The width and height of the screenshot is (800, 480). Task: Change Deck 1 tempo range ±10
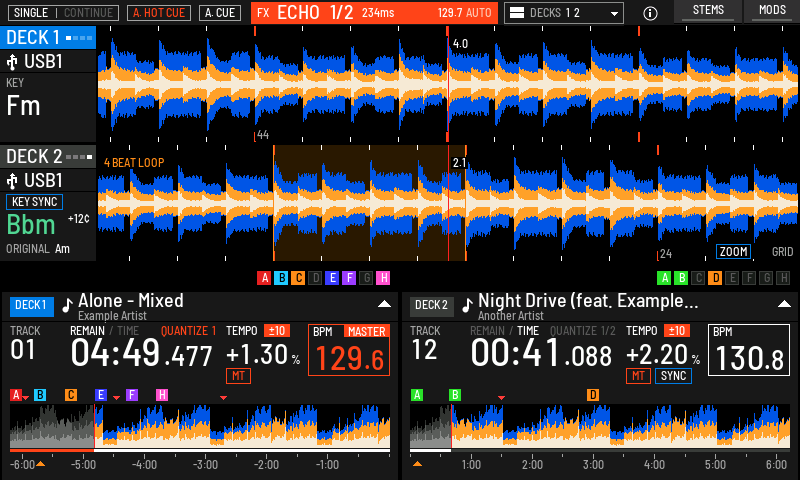(277, 331)
